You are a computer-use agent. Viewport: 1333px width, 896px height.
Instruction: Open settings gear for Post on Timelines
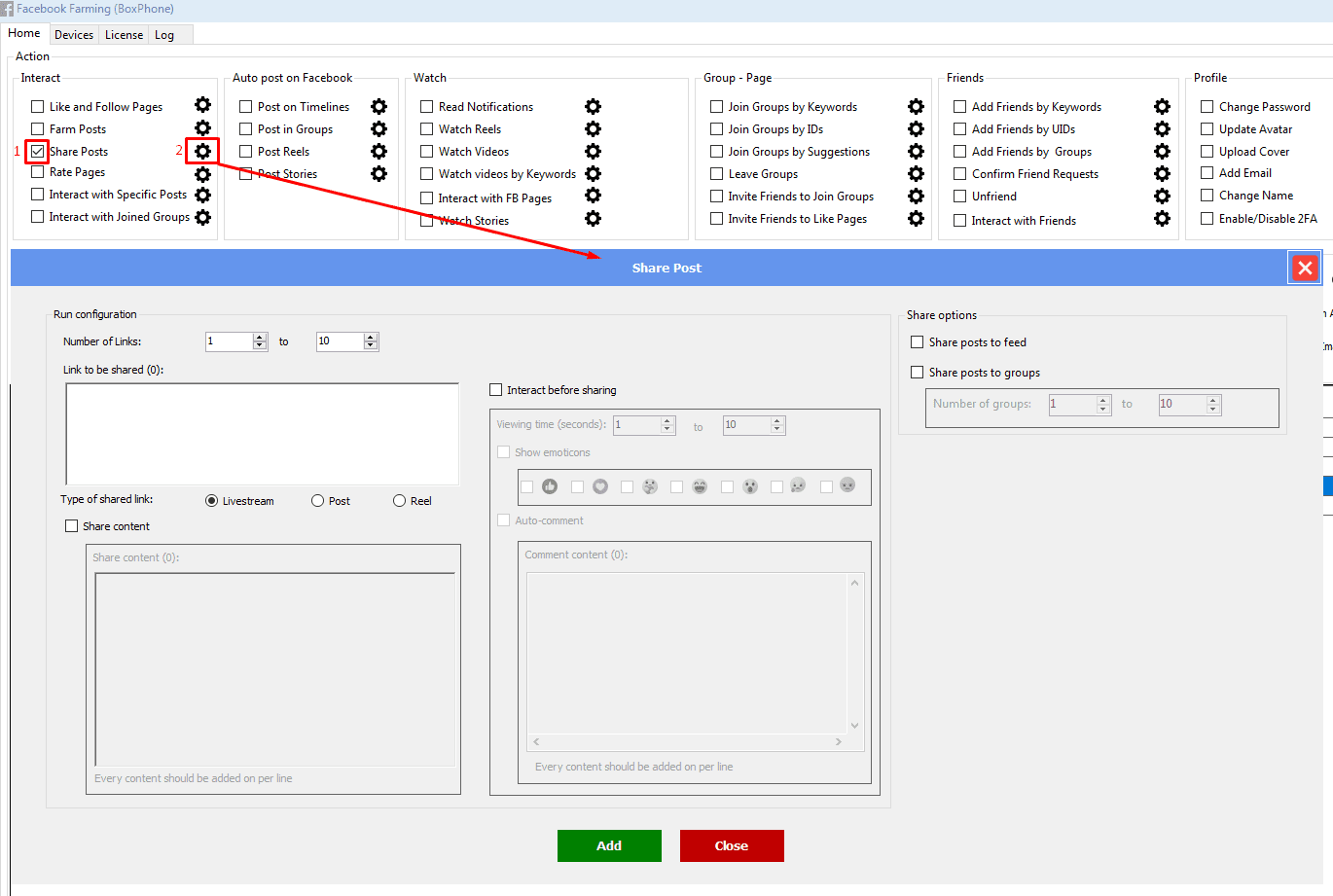pos(378,106)
